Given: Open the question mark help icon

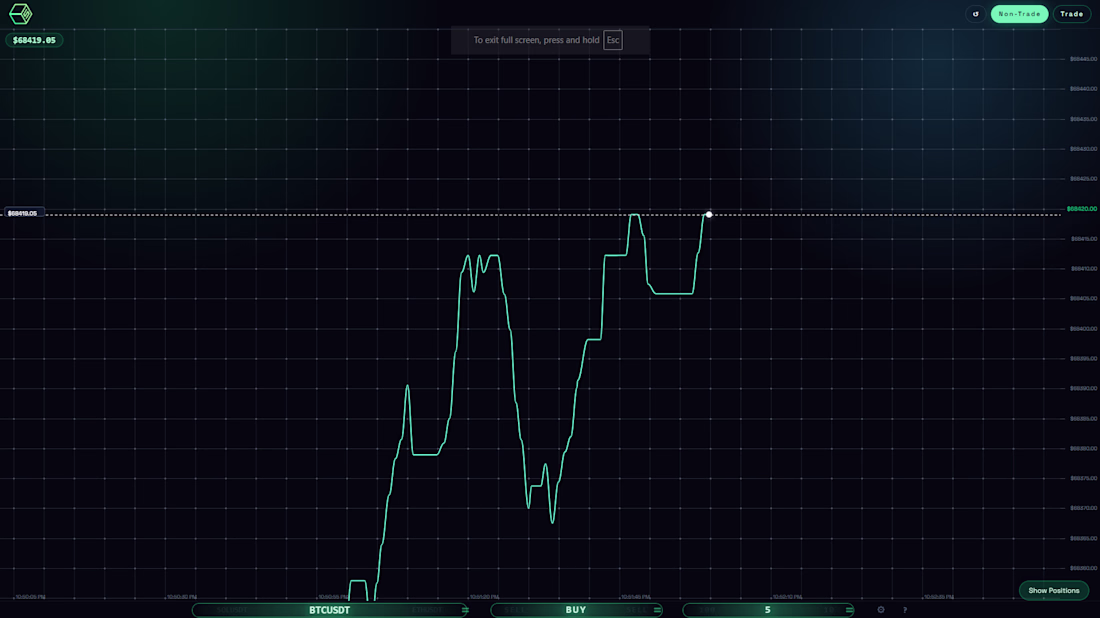Looking at the screenshot, I should (905, 610).
